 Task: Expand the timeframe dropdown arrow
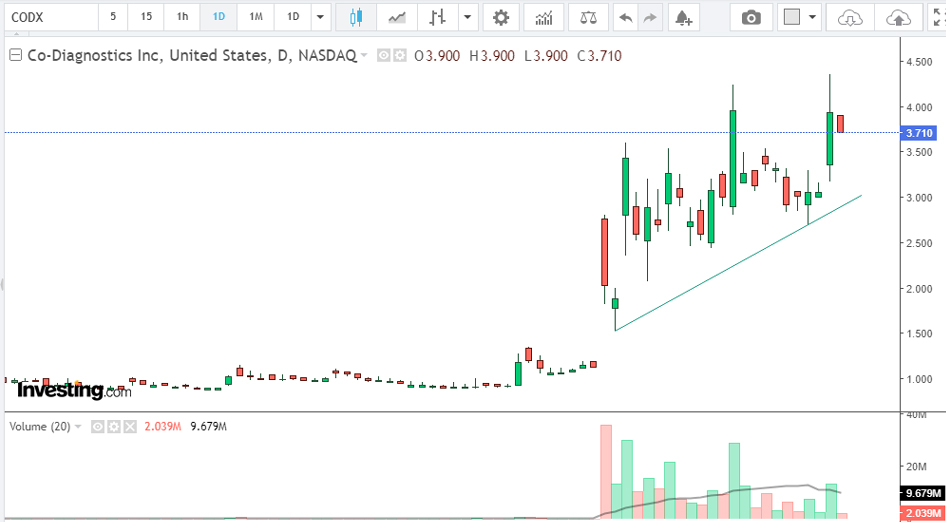click(x=320, y=18)
